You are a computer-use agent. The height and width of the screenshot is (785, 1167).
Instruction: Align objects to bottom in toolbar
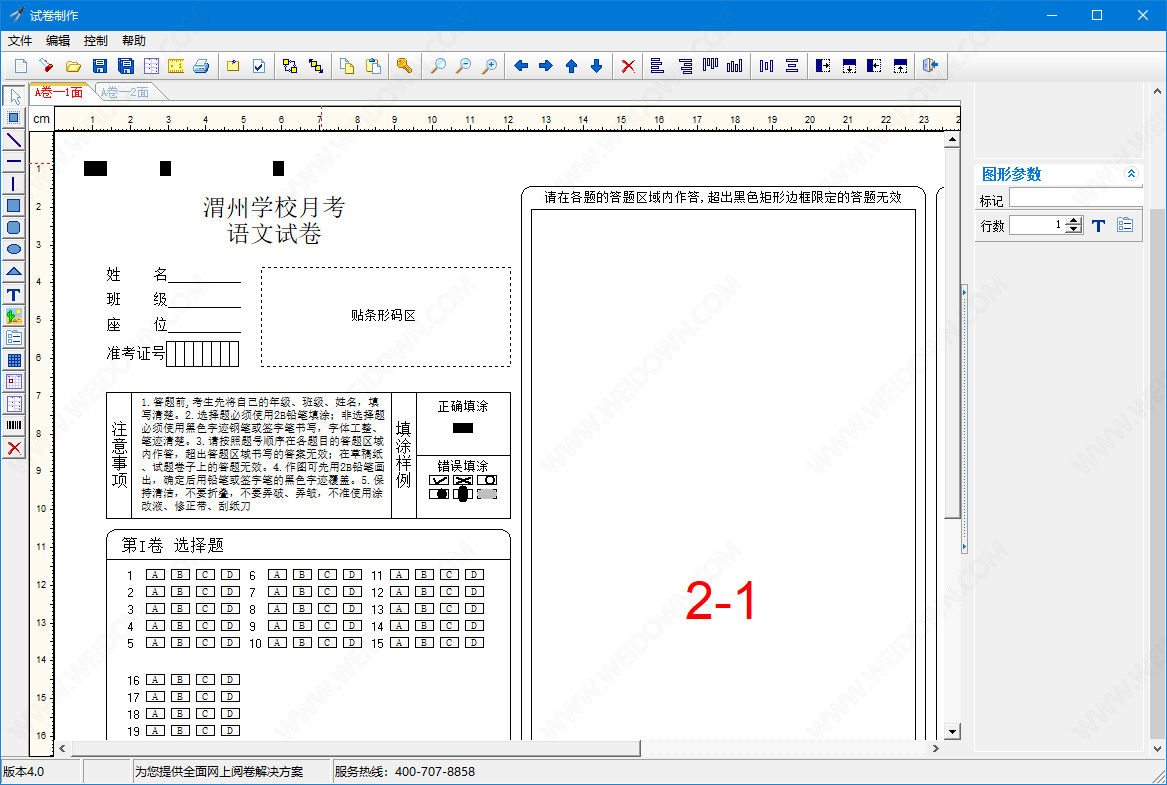pos(735,66)
